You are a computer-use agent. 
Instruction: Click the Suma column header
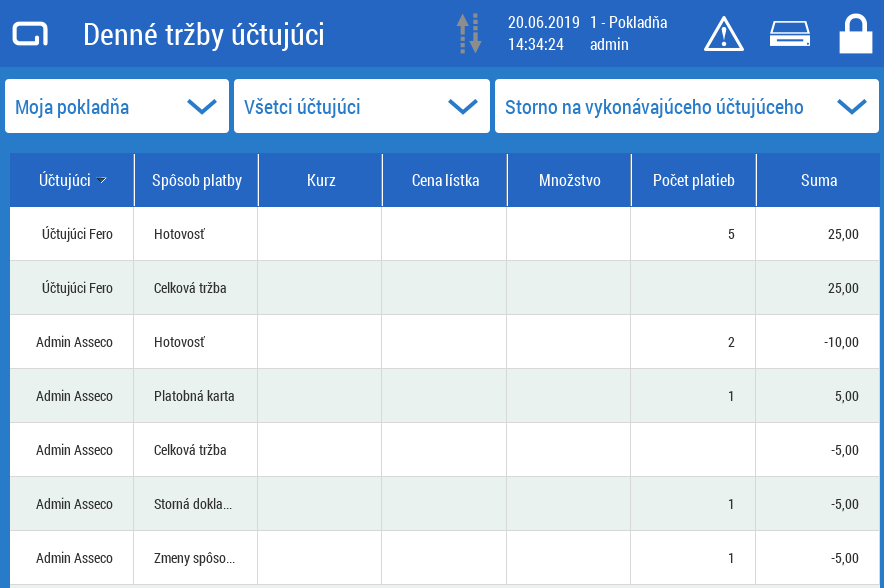coord(818,181)
